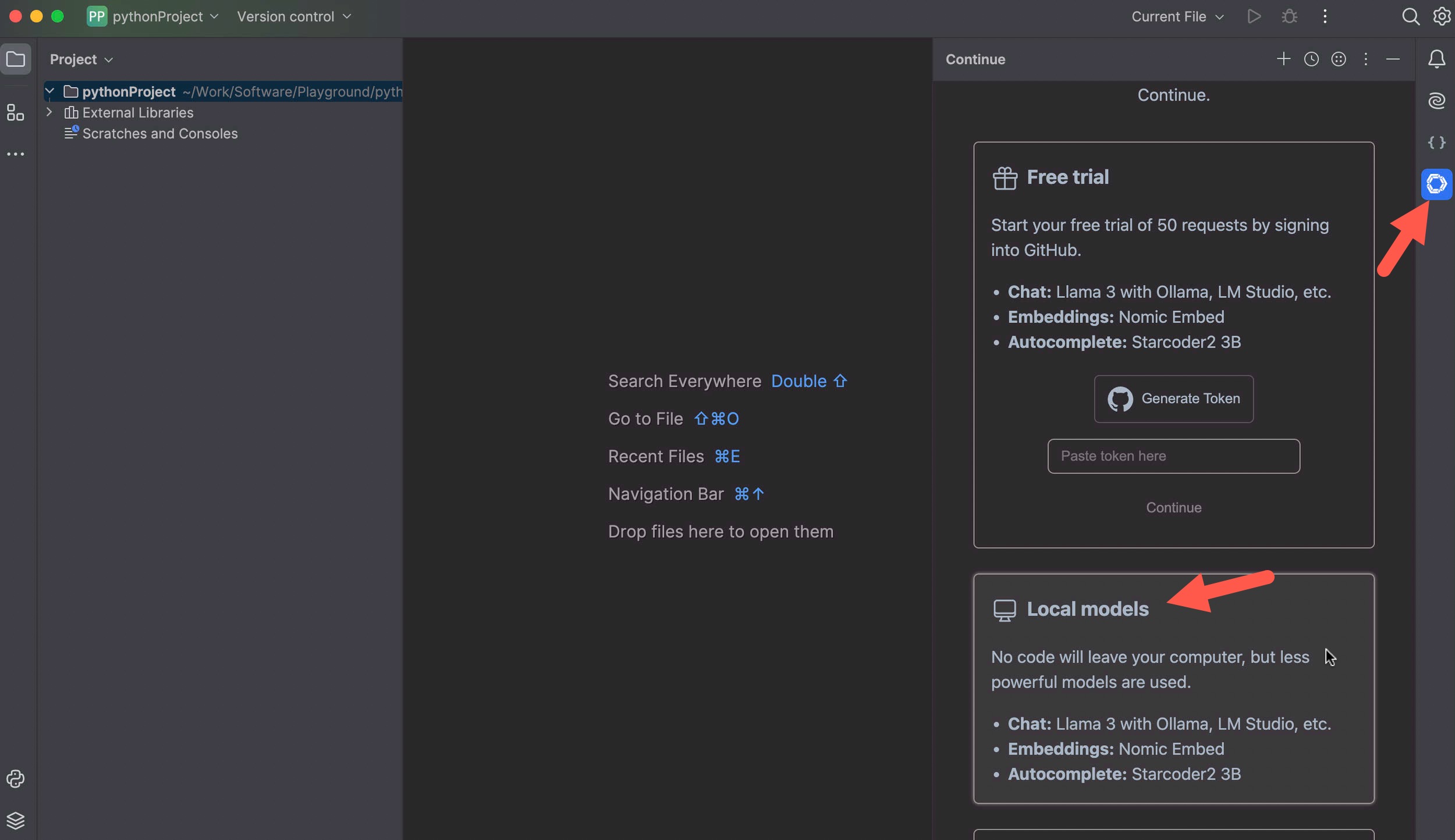Hide the Continue panel with minus icon
Viewport: 1455px width, 840px height.
pos(1393,59)
